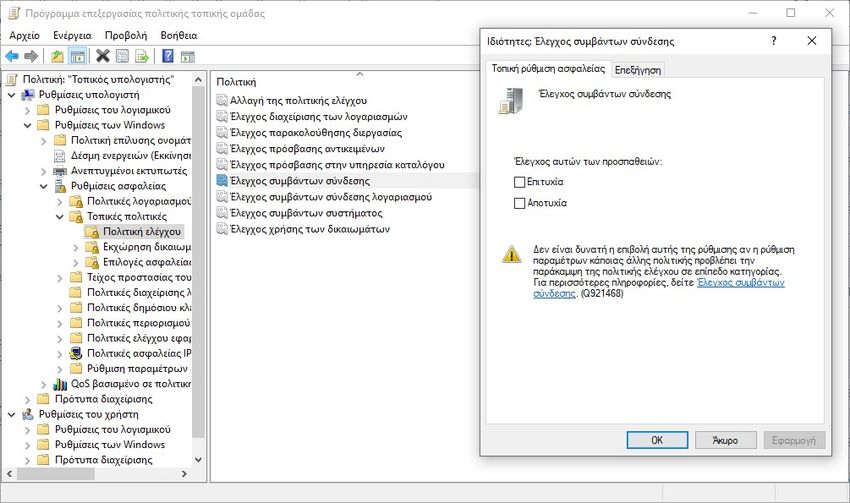Click the gray Forward arrow in the toolbar
The height and width of the screenshot is (503, 850).
(31, 56)
